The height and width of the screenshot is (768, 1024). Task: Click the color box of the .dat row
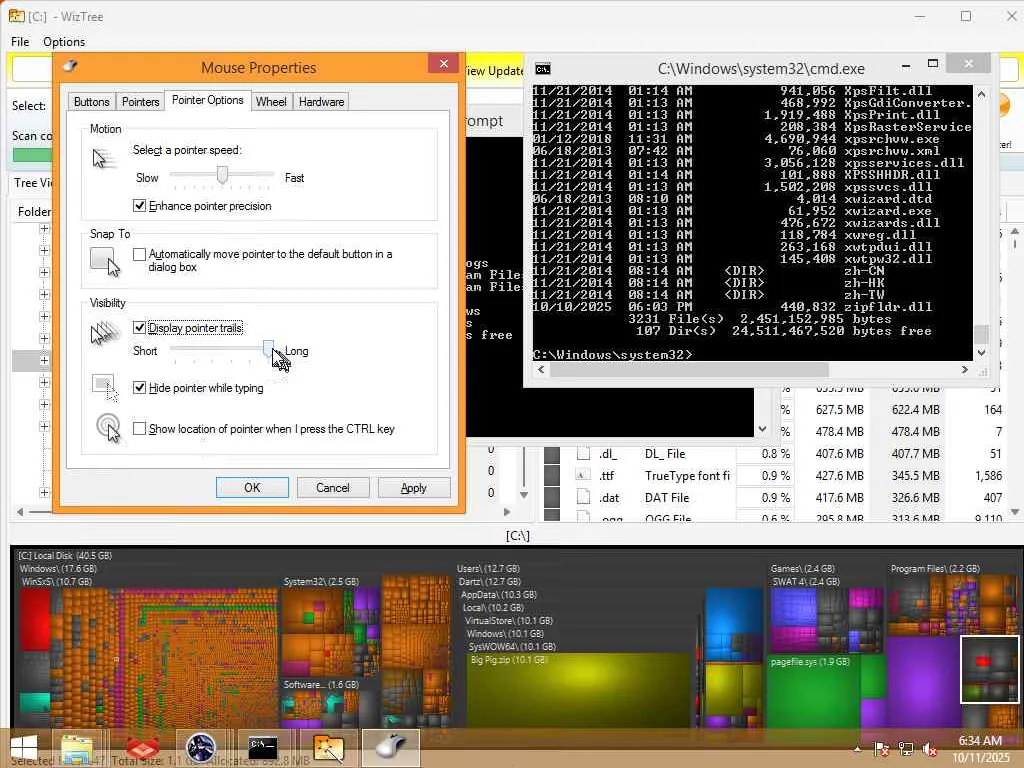pyautogui.click(x=552, y=497)
